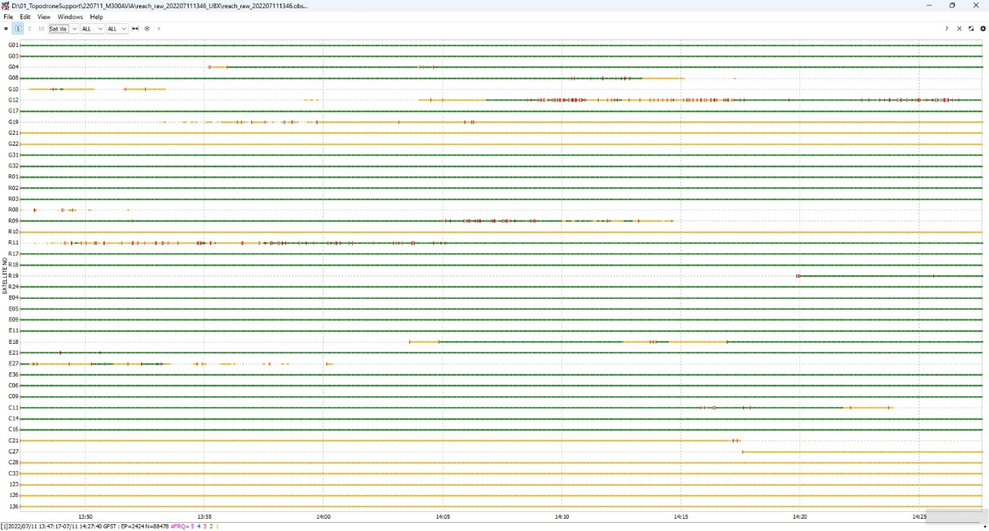Open the File menu

8,17
